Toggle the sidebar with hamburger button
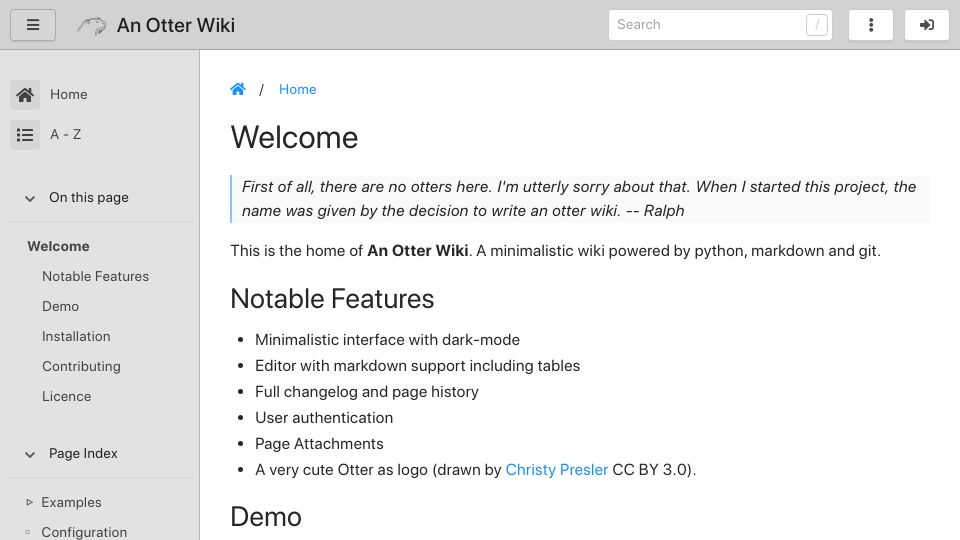This screenshot has height=540, width=960. pyautogui.click(x=33, y=25)
